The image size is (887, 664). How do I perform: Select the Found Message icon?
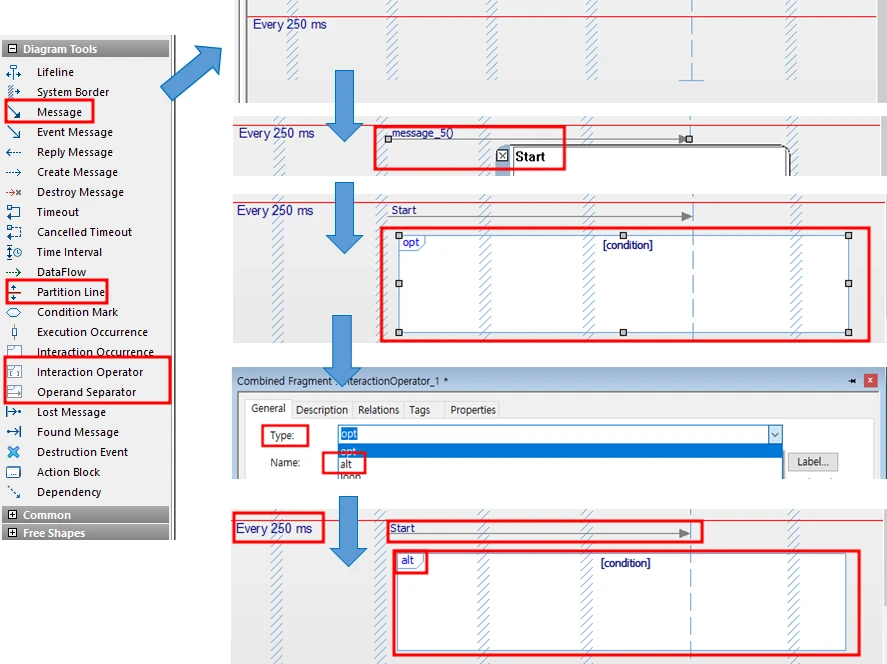(x=14, y=432)
